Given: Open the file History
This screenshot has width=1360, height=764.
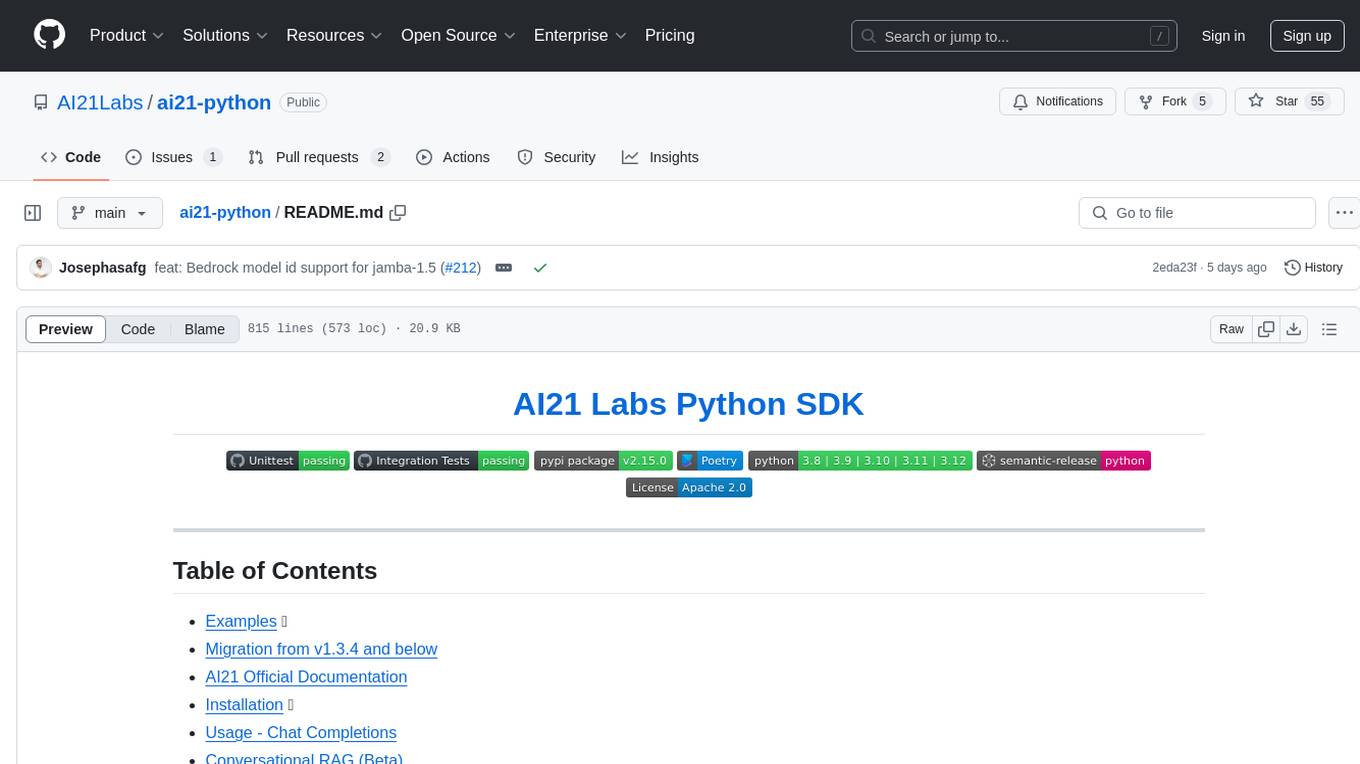Looking at the screenshot, I should [1313, 267].
